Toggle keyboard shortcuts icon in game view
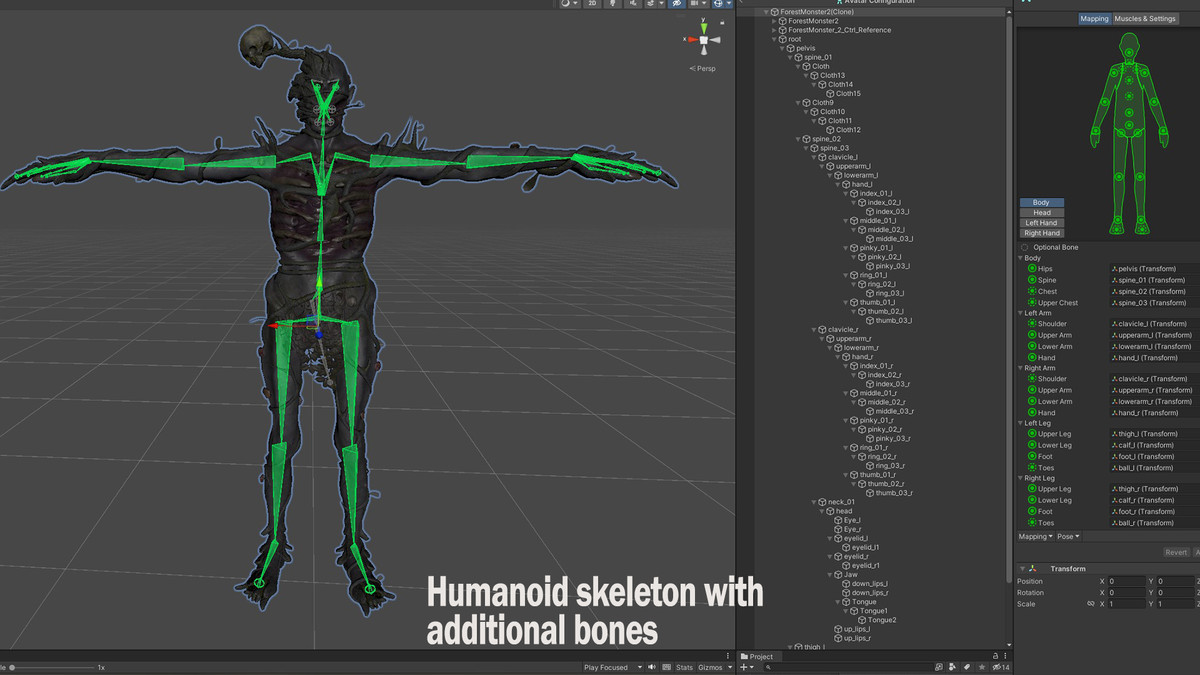 pos(666,667)
